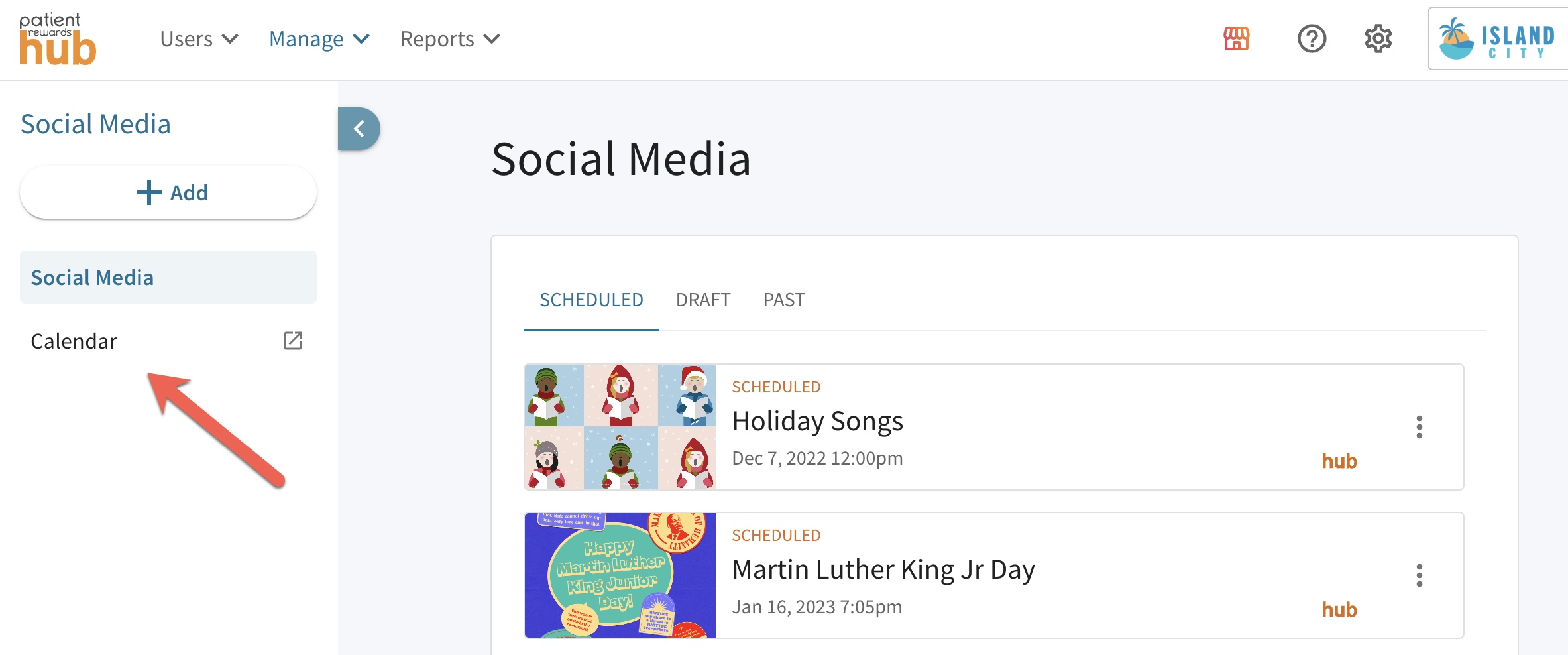Viewport: 1568px width, 655px height.
Task: Switch to the DRAFT tab
Action: tap(703, 300)
